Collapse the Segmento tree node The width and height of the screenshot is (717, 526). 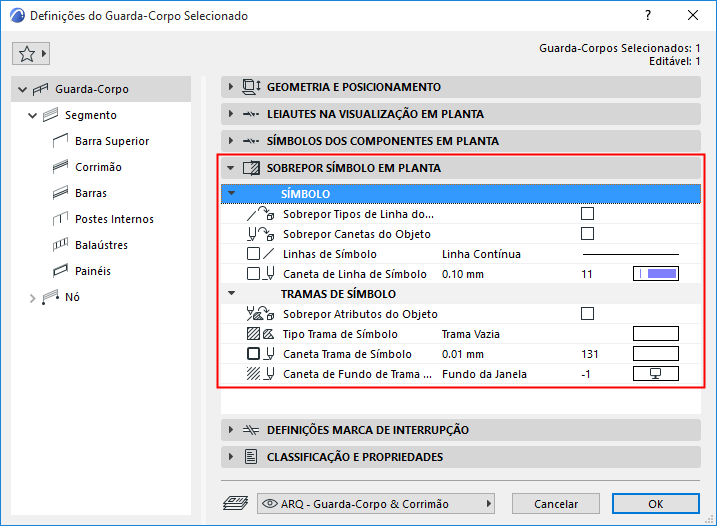pos(32,115)
